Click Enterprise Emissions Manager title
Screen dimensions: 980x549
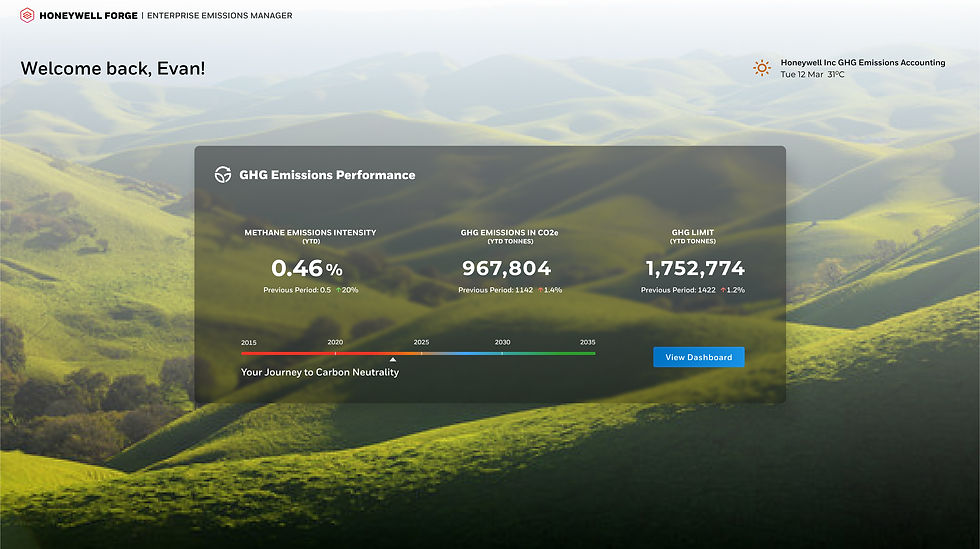pos(219,16)
